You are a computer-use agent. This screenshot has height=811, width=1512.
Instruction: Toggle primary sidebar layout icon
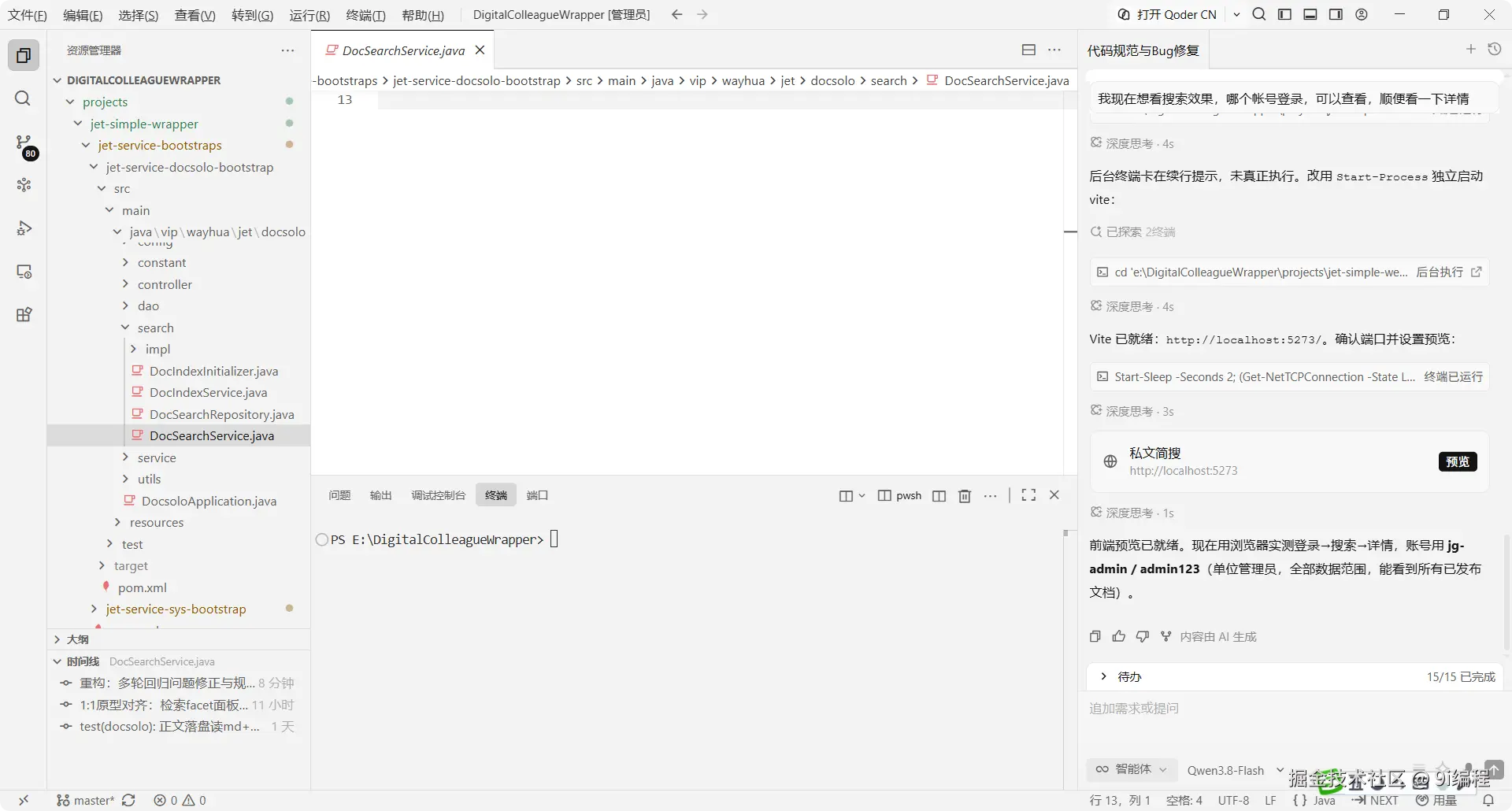coord(1284,14)
